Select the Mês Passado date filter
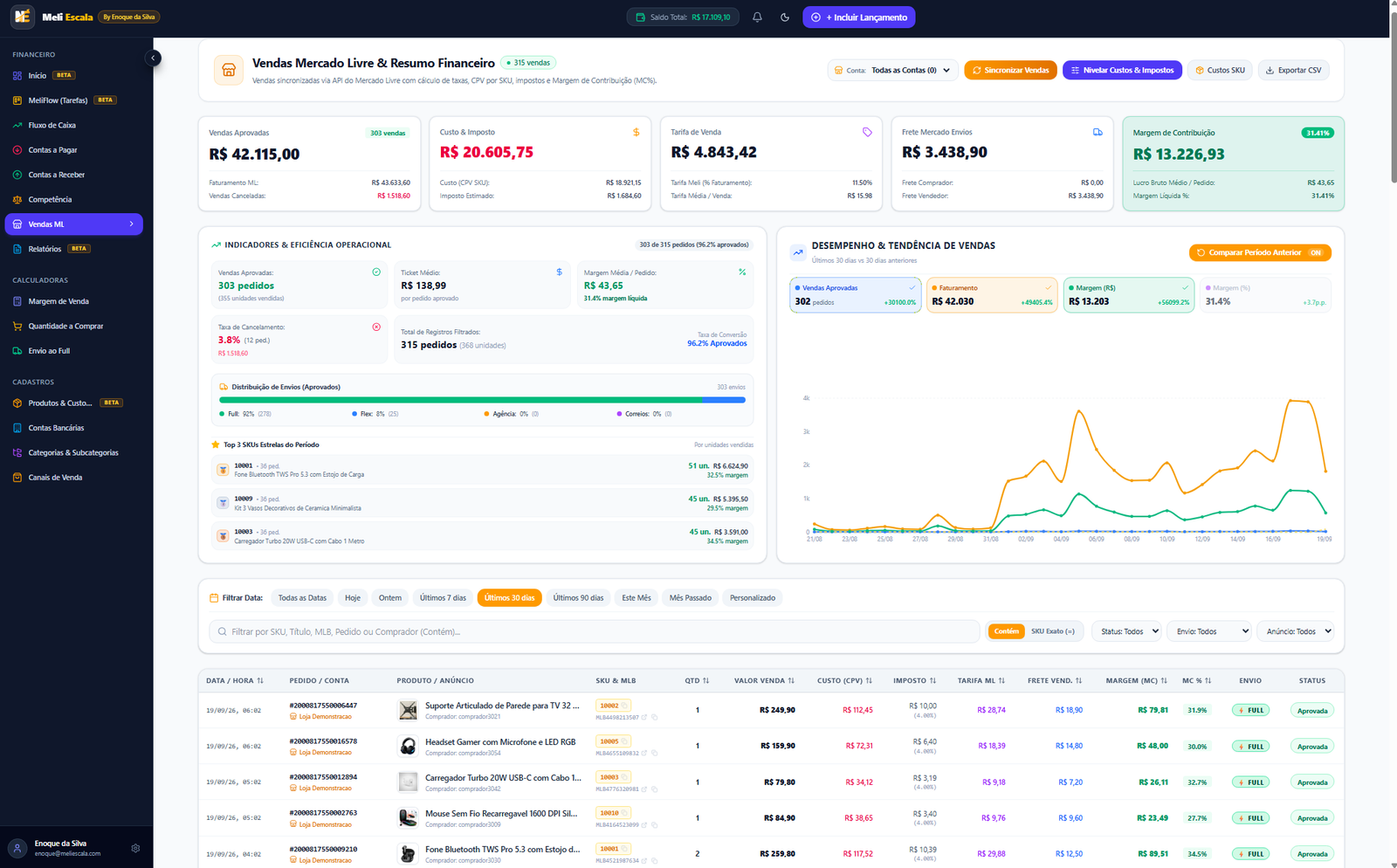 [x=690, y=598]
